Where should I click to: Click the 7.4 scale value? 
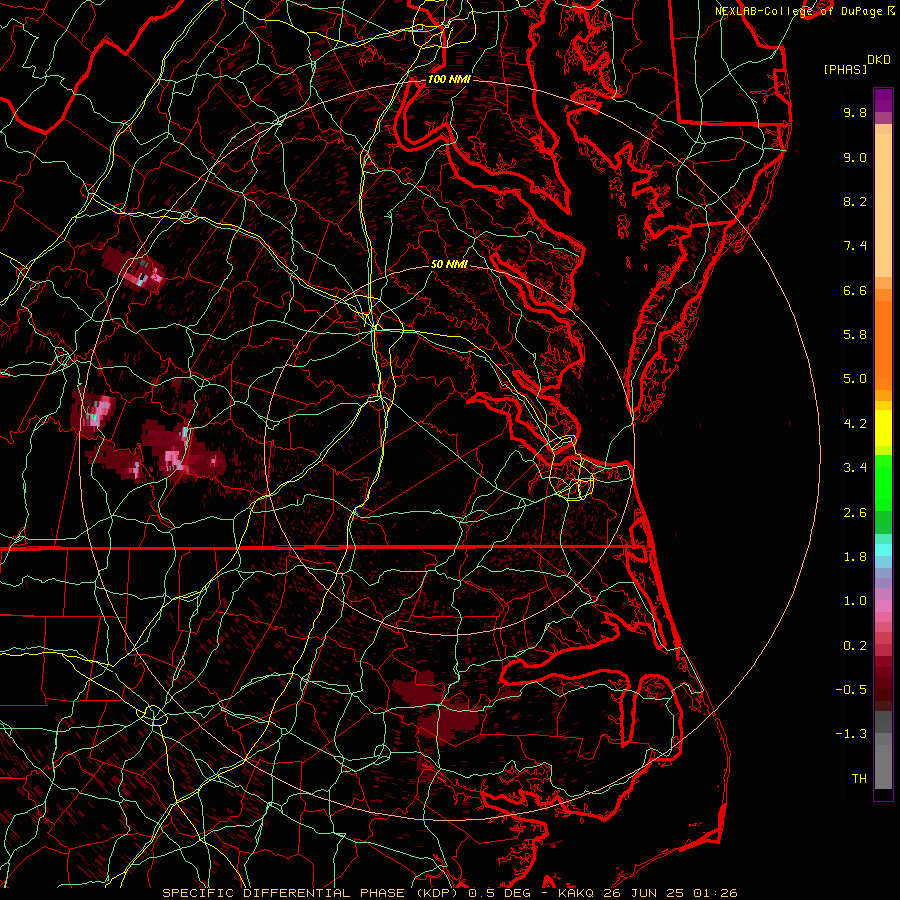[855, 246]
